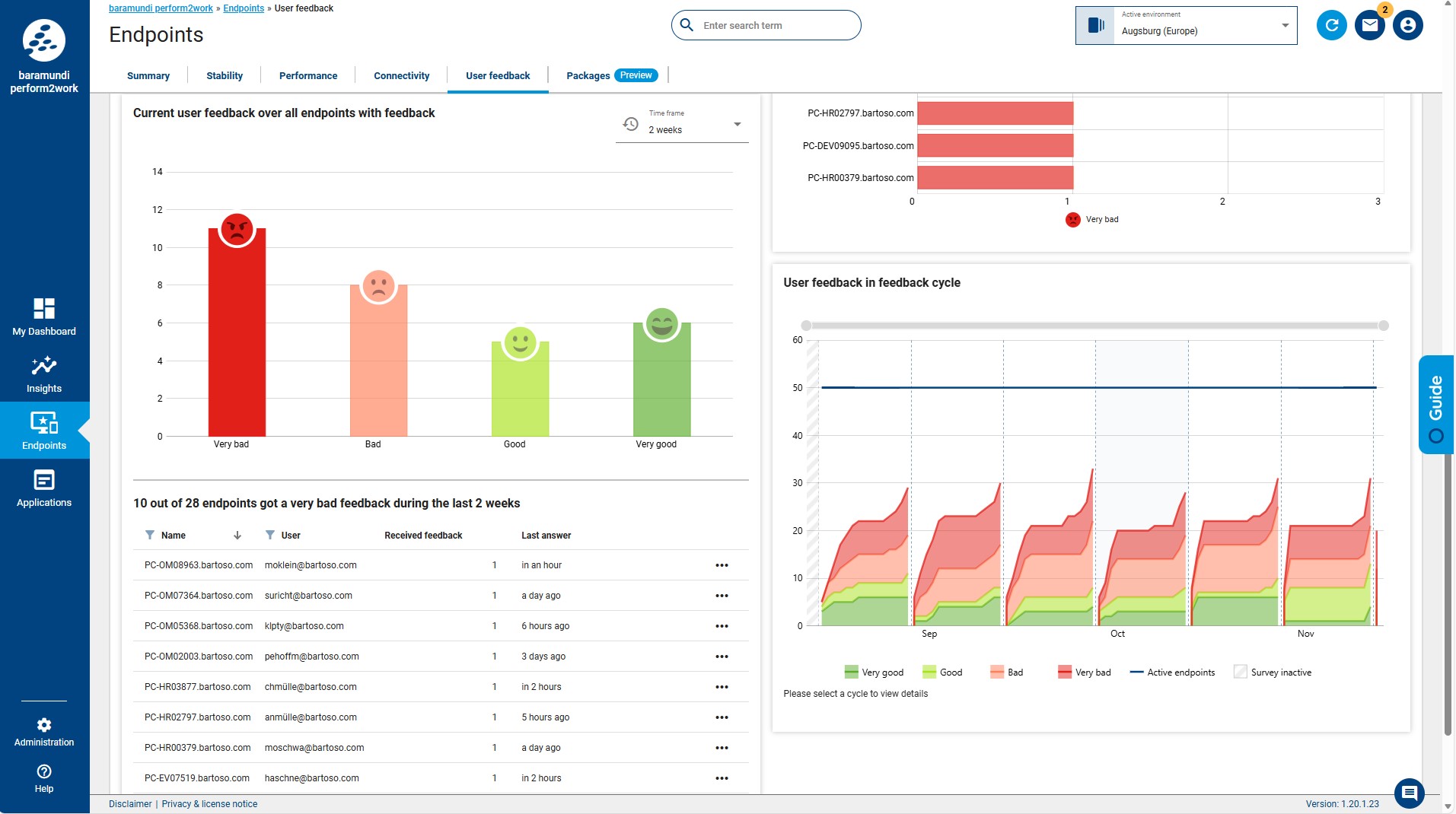1456x814 pixels.
Task: Open the chat bubble icon at bottom right
Action: (x=1409, y=793)
